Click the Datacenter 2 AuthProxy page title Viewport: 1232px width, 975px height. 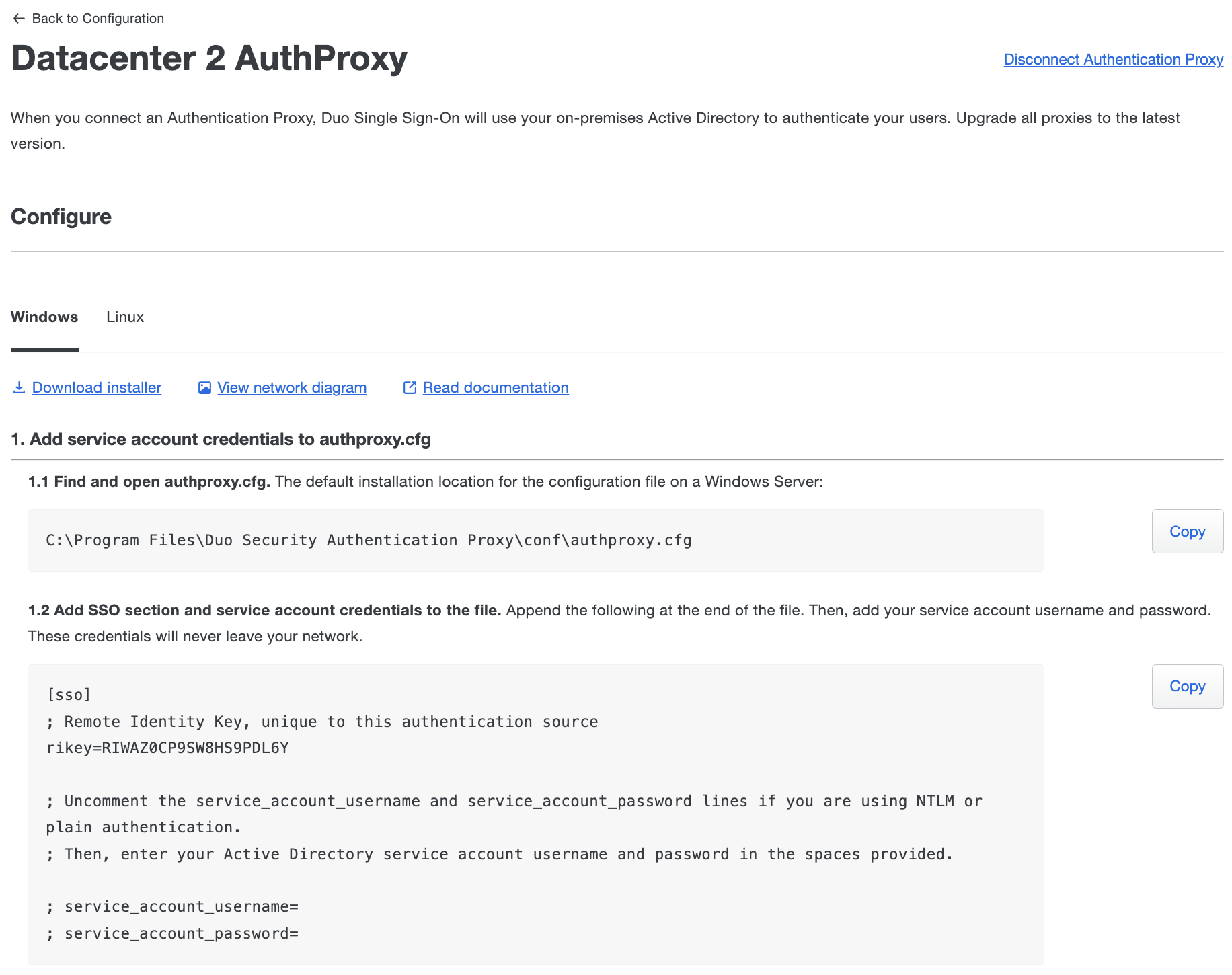209,58
